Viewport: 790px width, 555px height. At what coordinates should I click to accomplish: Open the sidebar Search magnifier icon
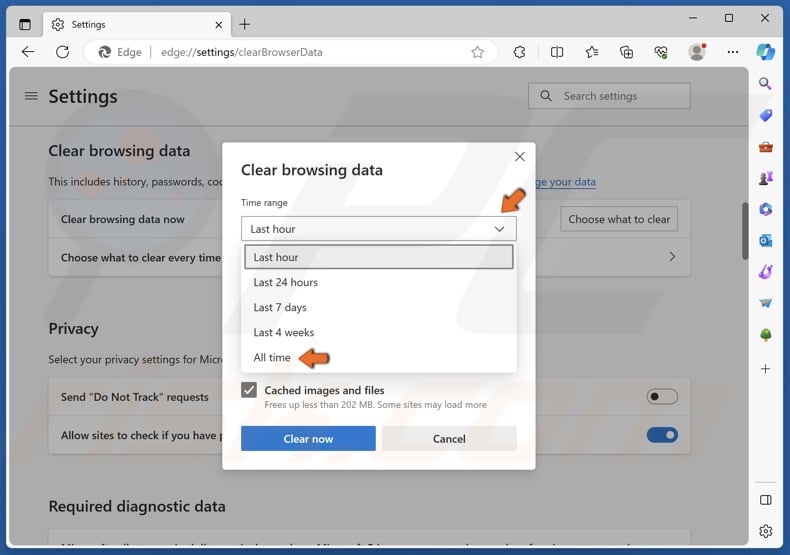[765, 84]
